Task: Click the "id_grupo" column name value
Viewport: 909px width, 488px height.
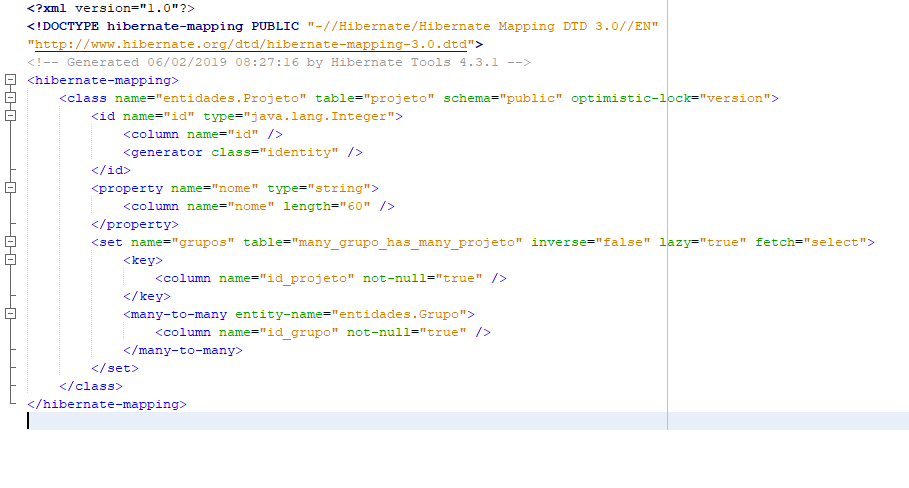Action: (x=299, y=332)
